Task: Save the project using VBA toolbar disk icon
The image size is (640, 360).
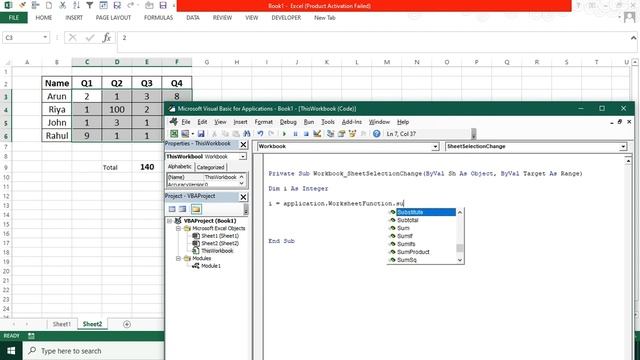Action: pos(201,133)
